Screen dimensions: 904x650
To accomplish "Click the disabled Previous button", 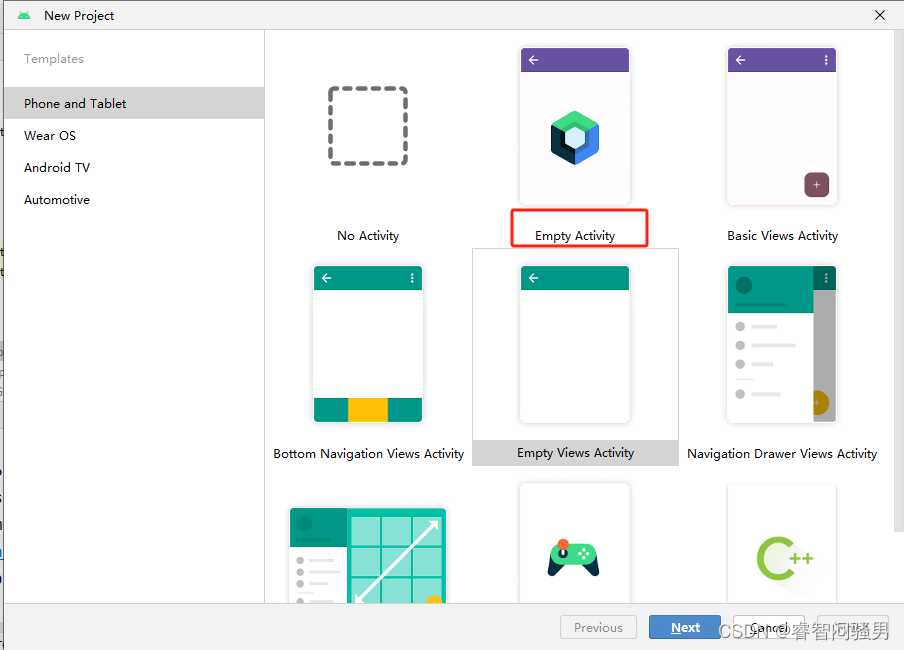I will click(x=598, y=627).
